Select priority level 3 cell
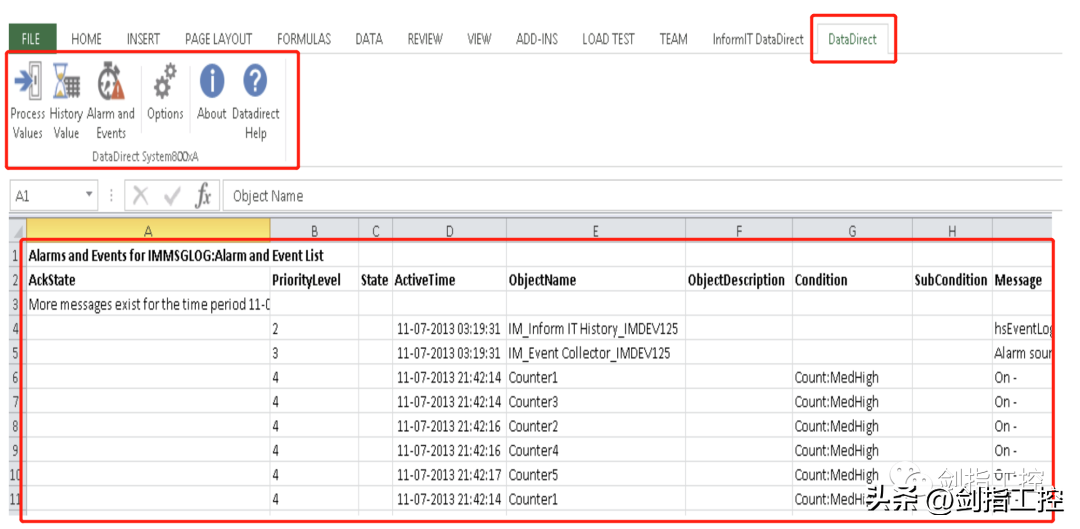Image resolution: width=1080 pixels, height=529 pixels. point(314,353)
